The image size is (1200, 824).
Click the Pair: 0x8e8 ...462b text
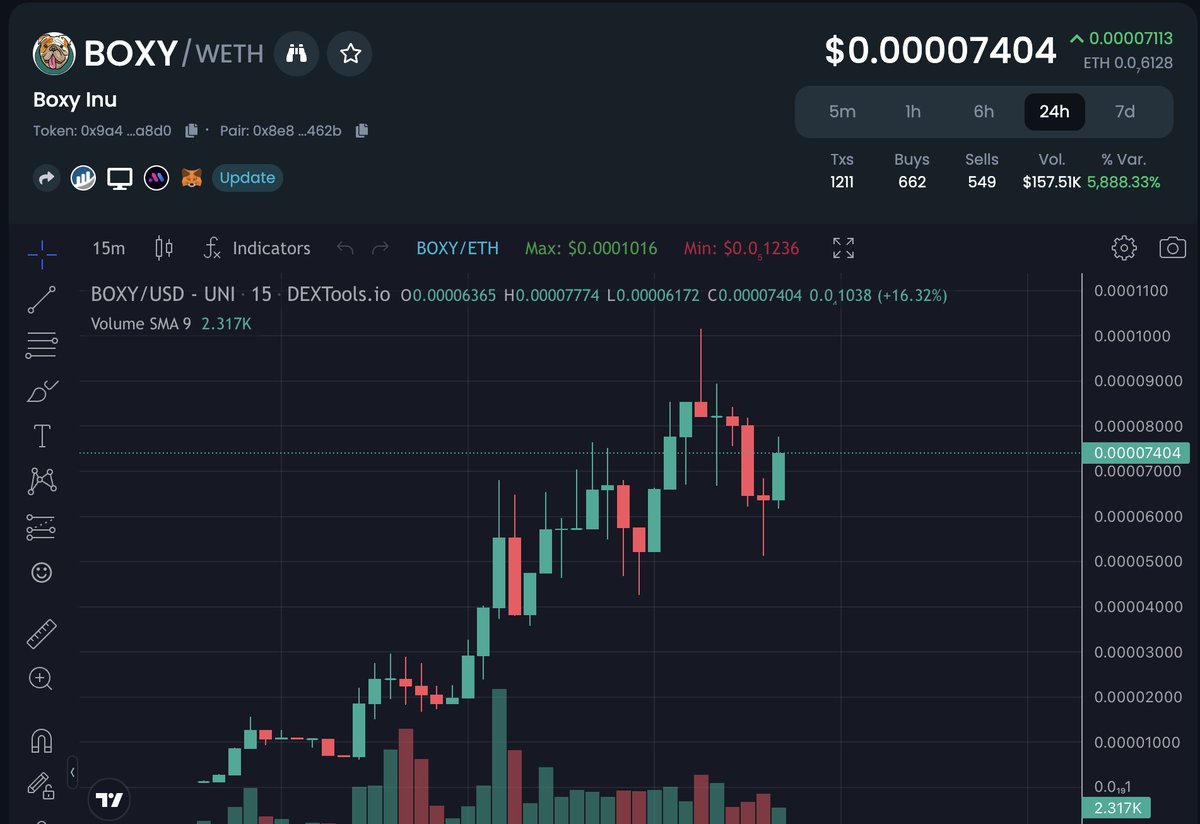point(281,130)
